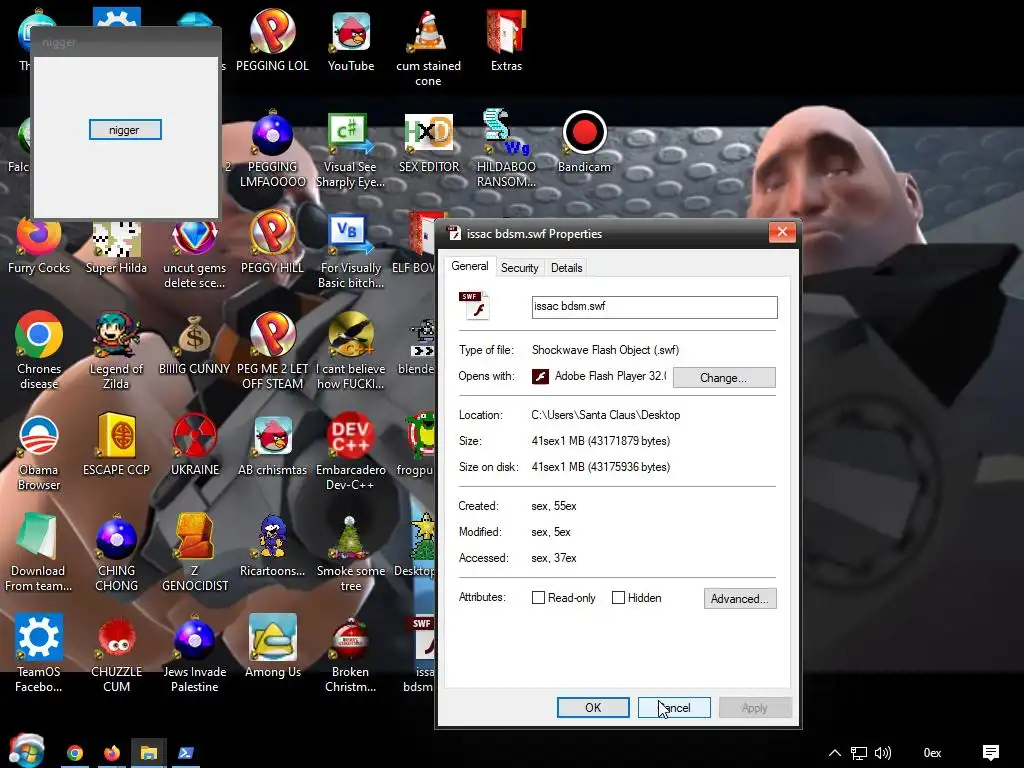Click OK in the Properties dialog

[x=593, y=707]
